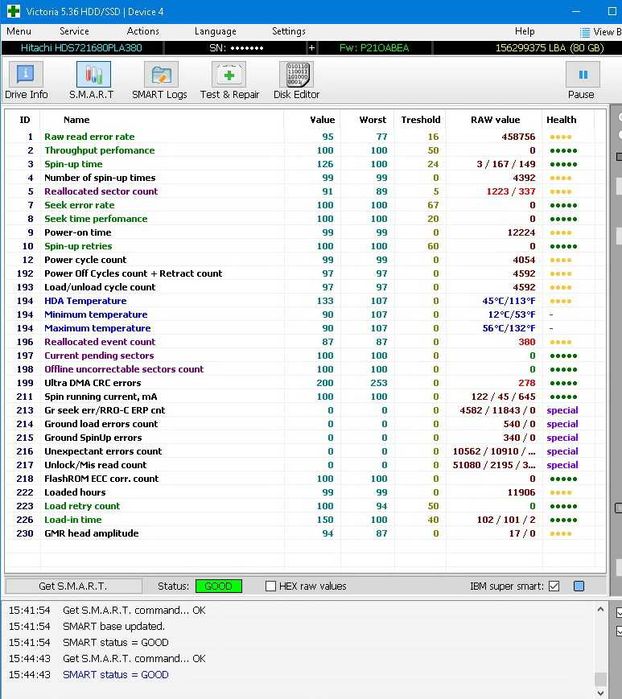
Task: Select the Raw read error rate row
Action: [x=305, y=137]
